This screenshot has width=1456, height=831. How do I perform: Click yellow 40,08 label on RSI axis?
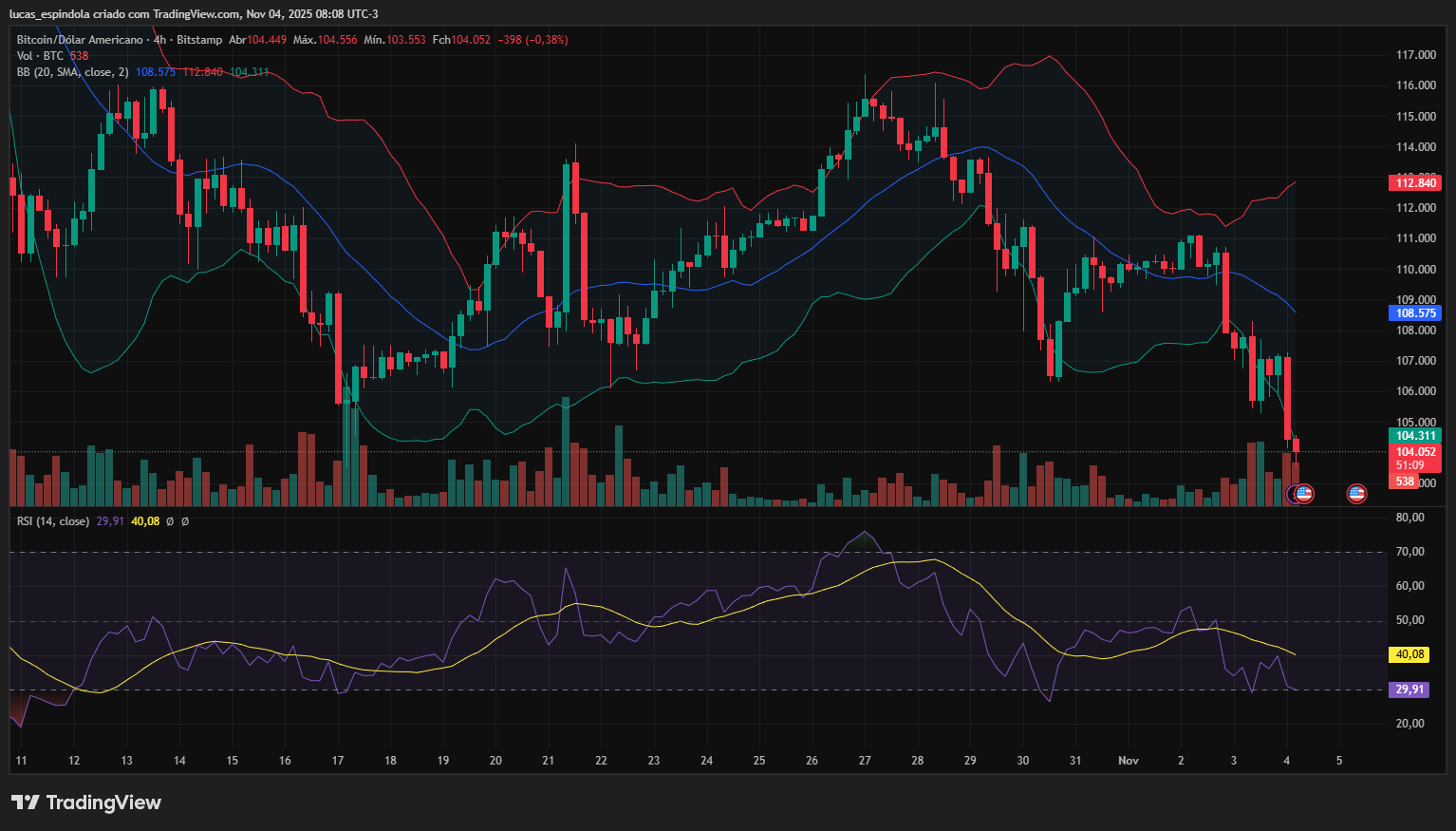tap(1409, 654)
